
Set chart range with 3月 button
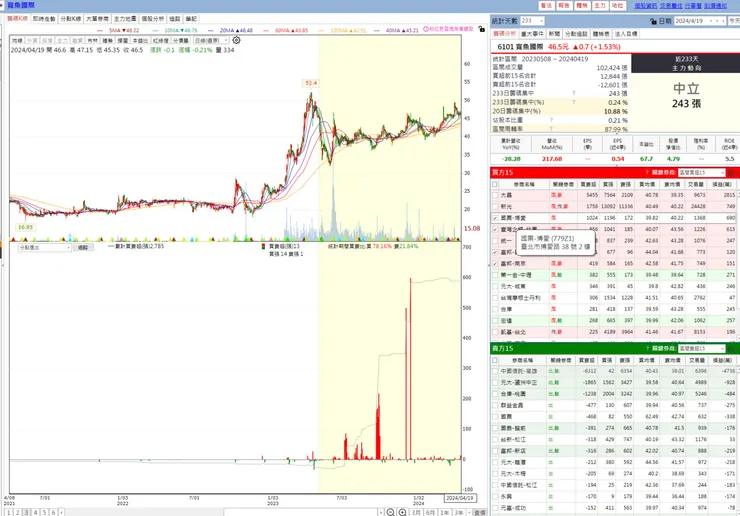click(x=416, y=512)
